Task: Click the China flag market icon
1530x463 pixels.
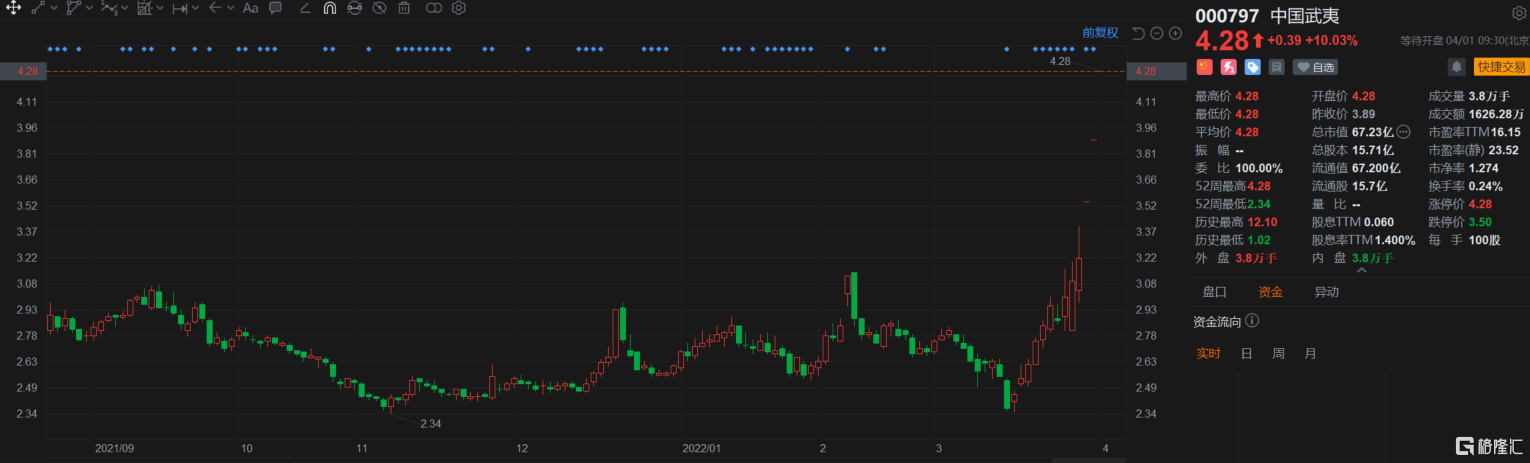Action: tap(1204, 67)
